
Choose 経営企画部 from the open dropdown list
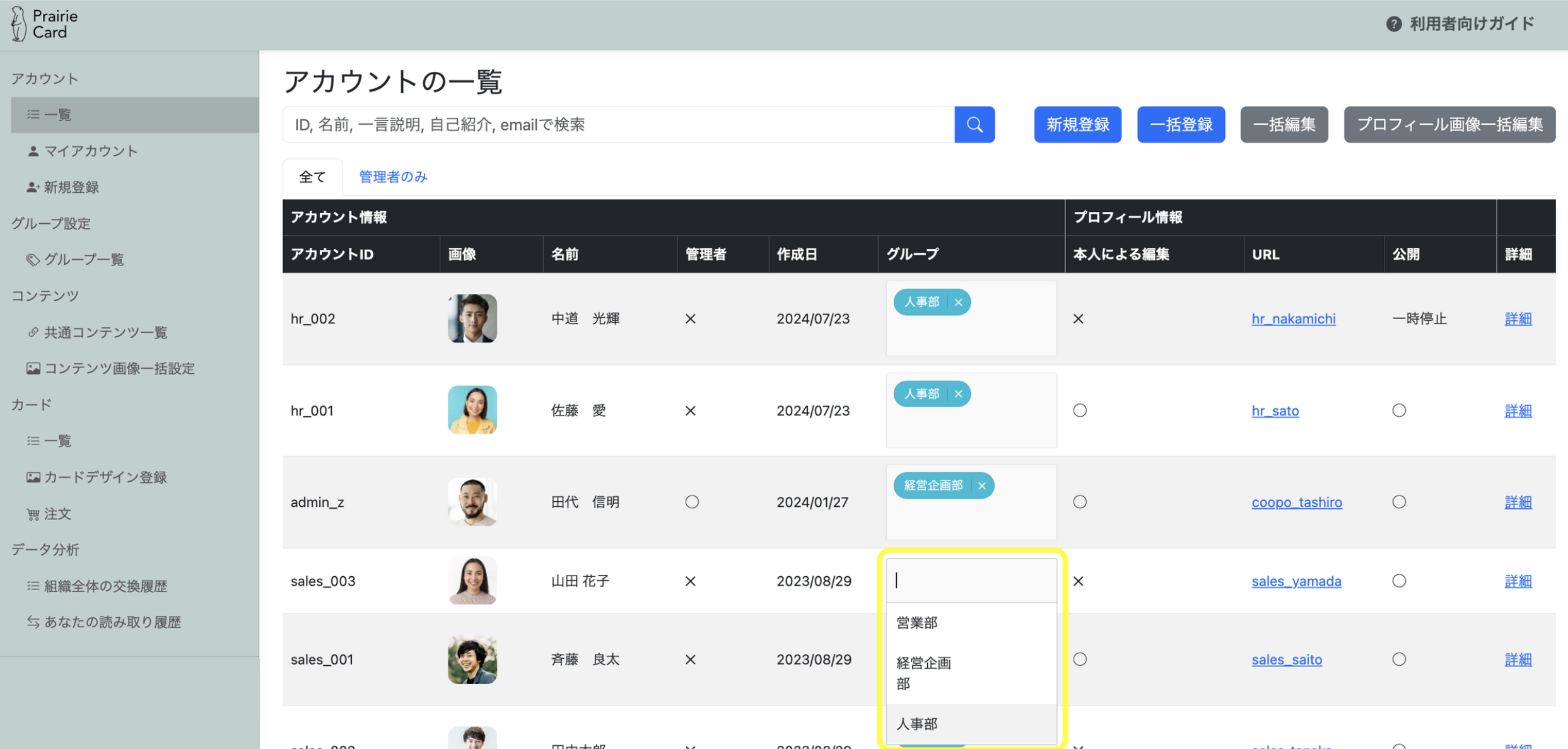923,673
